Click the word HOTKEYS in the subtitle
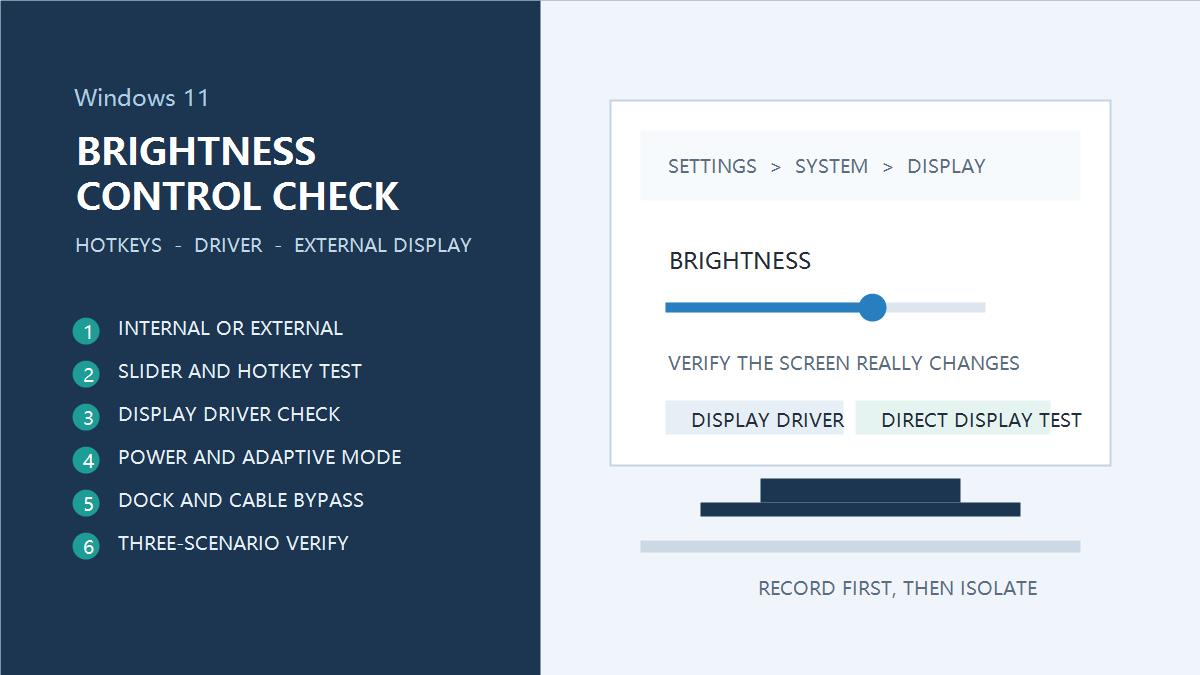 [x=118, y=245]
